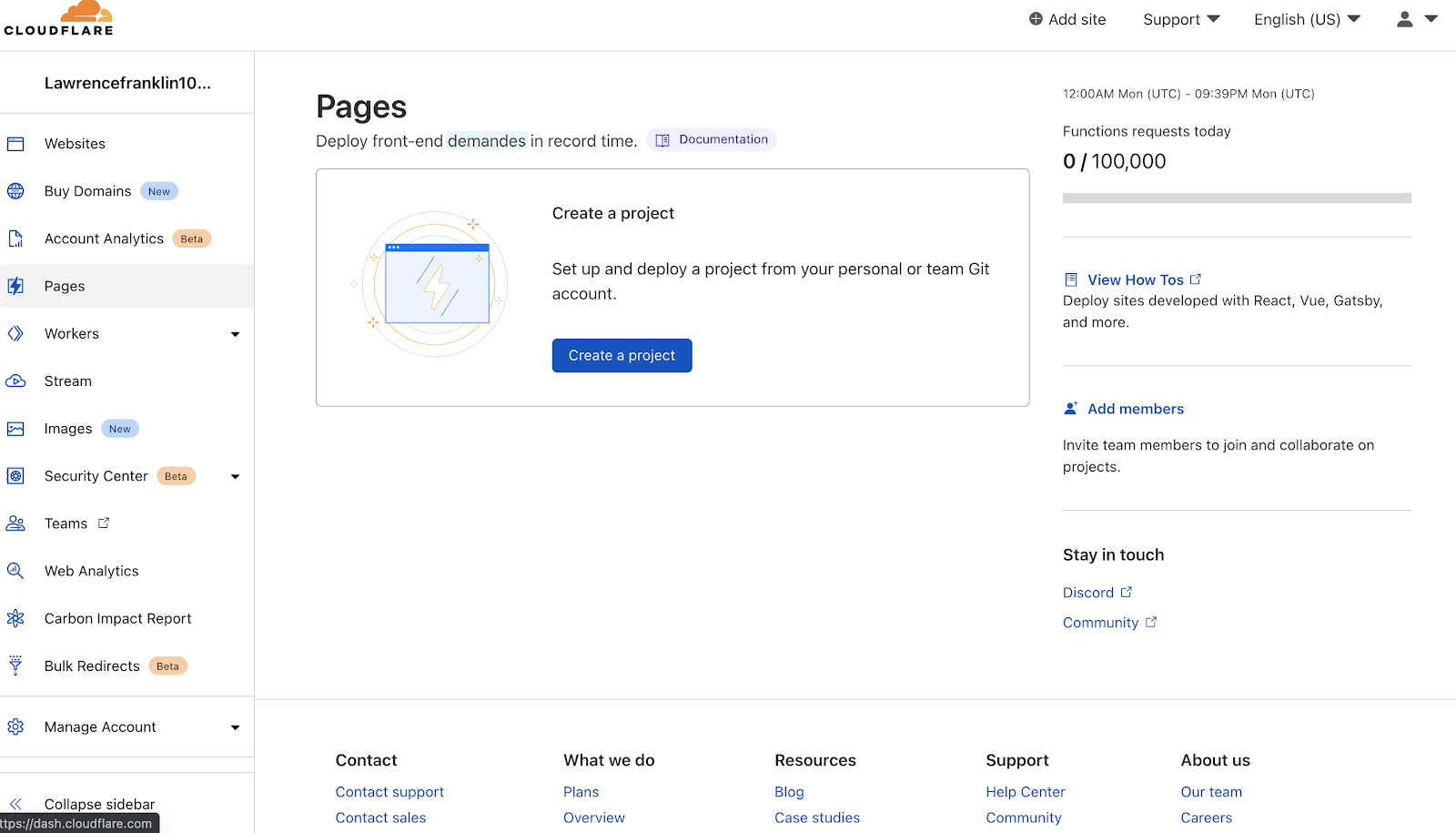
Task: Click Contact sales in the footer
Action: [x=380, y=818]
